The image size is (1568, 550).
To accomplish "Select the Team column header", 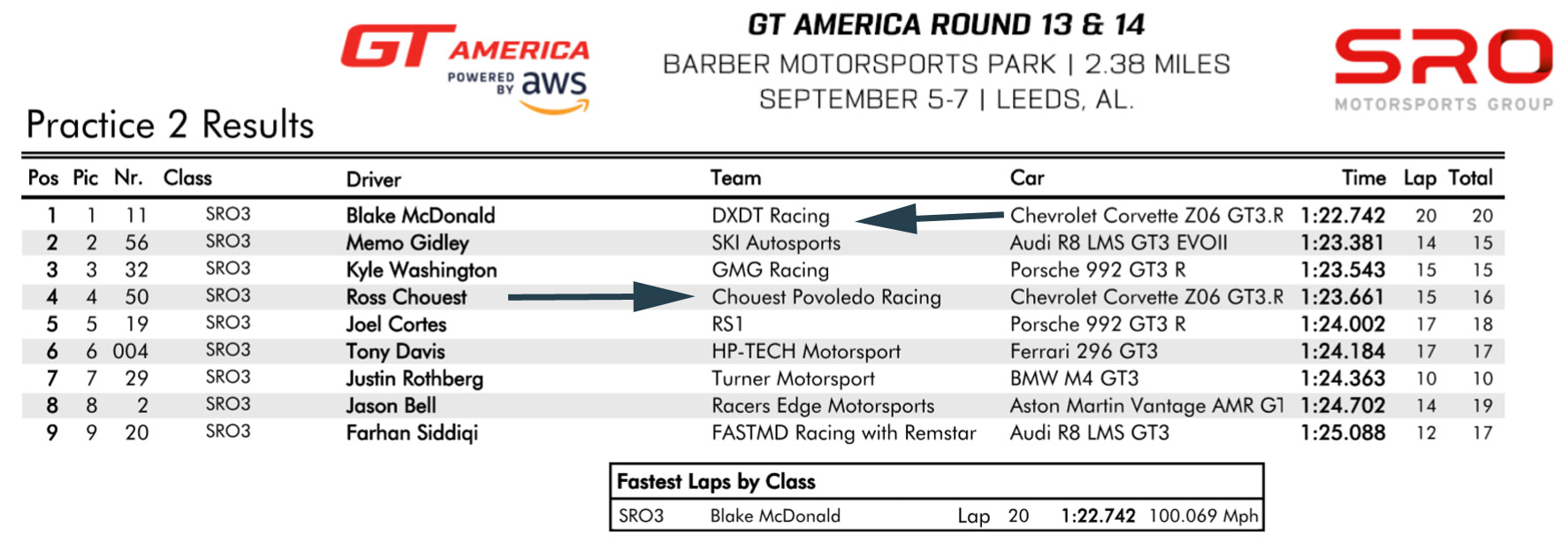I will [735, 179].
